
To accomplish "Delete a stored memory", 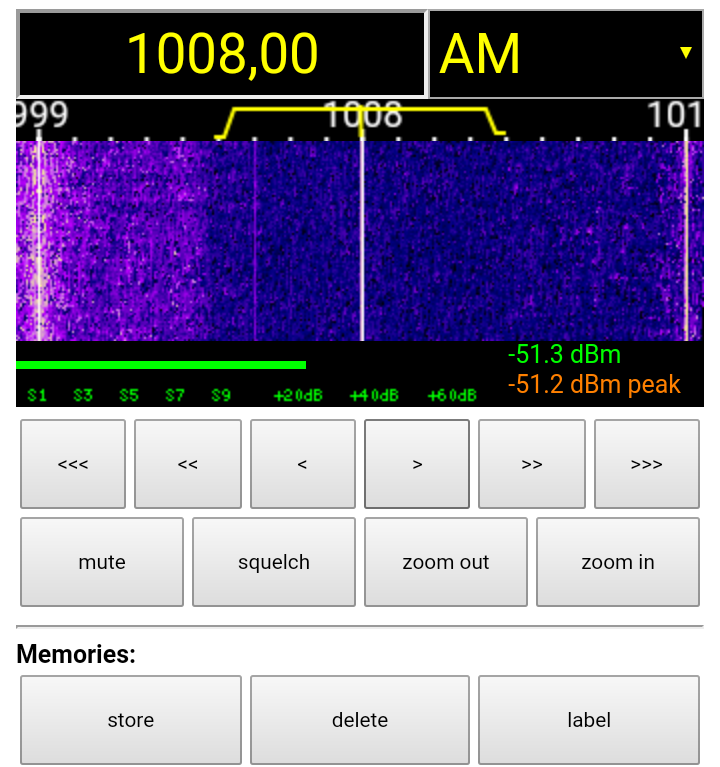I will pos(360,720).
